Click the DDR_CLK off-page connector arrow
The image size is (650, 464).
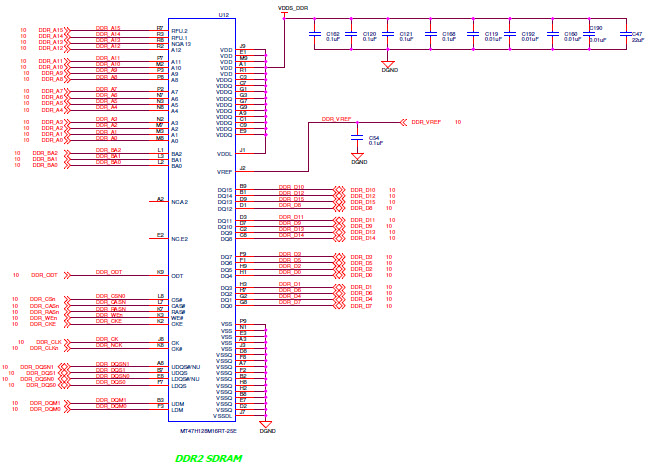pos(67,342)
